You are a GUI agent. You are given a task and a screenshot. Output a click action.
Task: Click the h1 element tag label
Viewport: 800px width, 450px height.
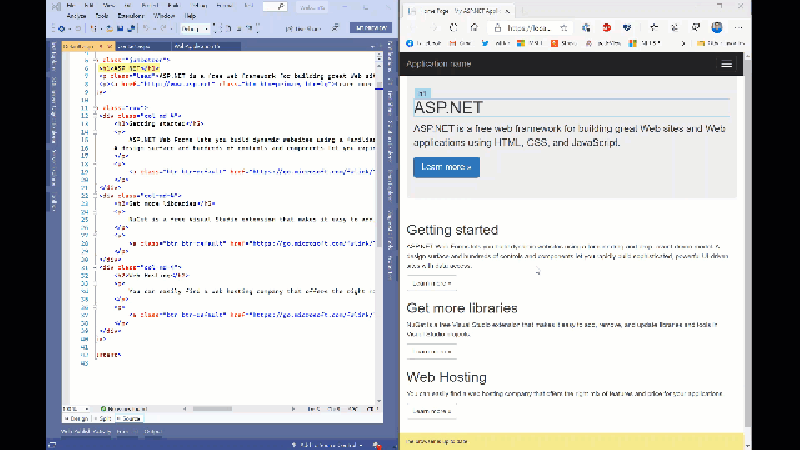422,93
